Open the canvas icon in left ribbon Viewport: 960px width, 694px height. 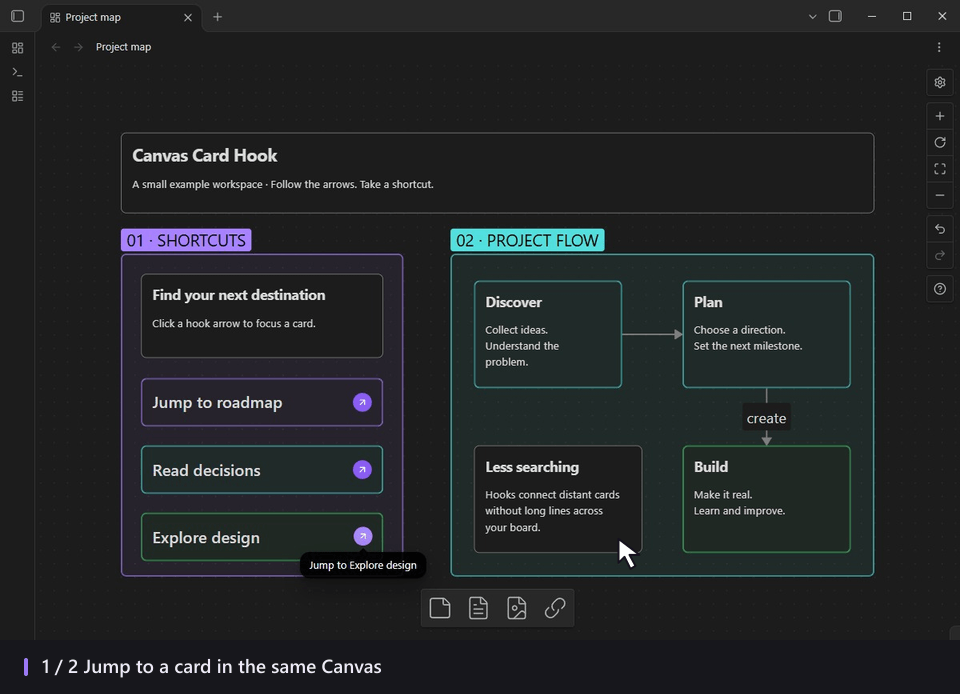coord(18,48)
